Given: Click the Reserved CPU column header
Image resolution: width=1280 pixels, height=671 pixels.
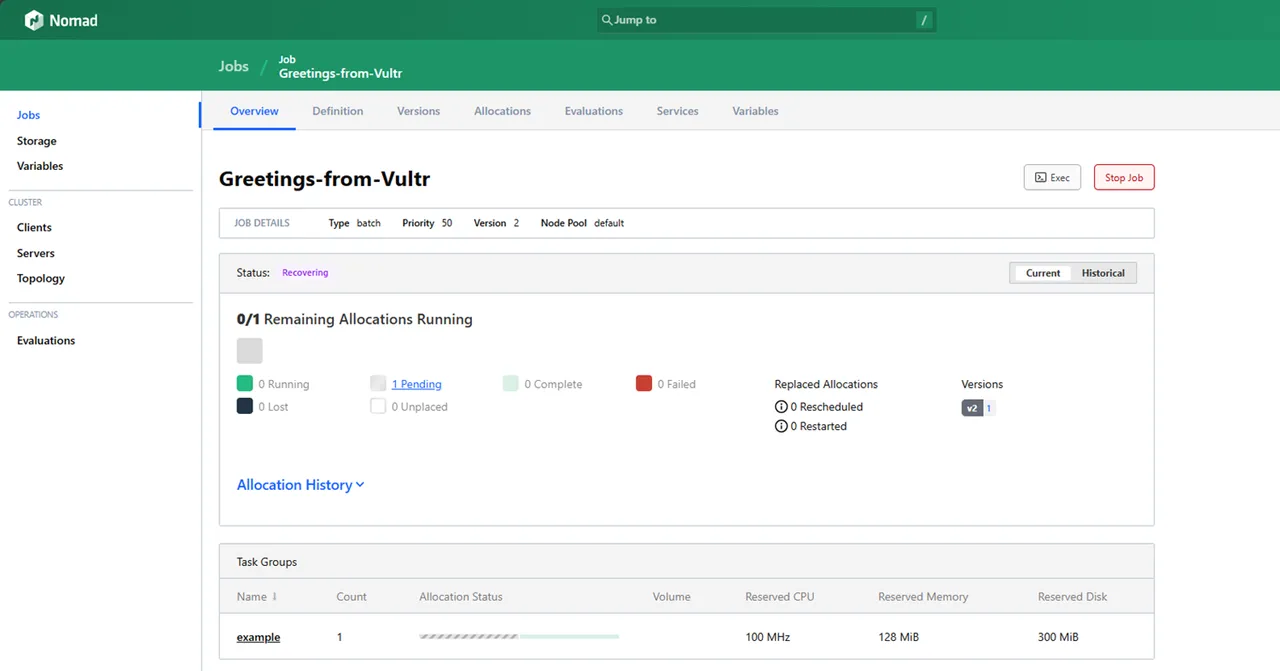Looking at the screenshot, I should (780, 597).
